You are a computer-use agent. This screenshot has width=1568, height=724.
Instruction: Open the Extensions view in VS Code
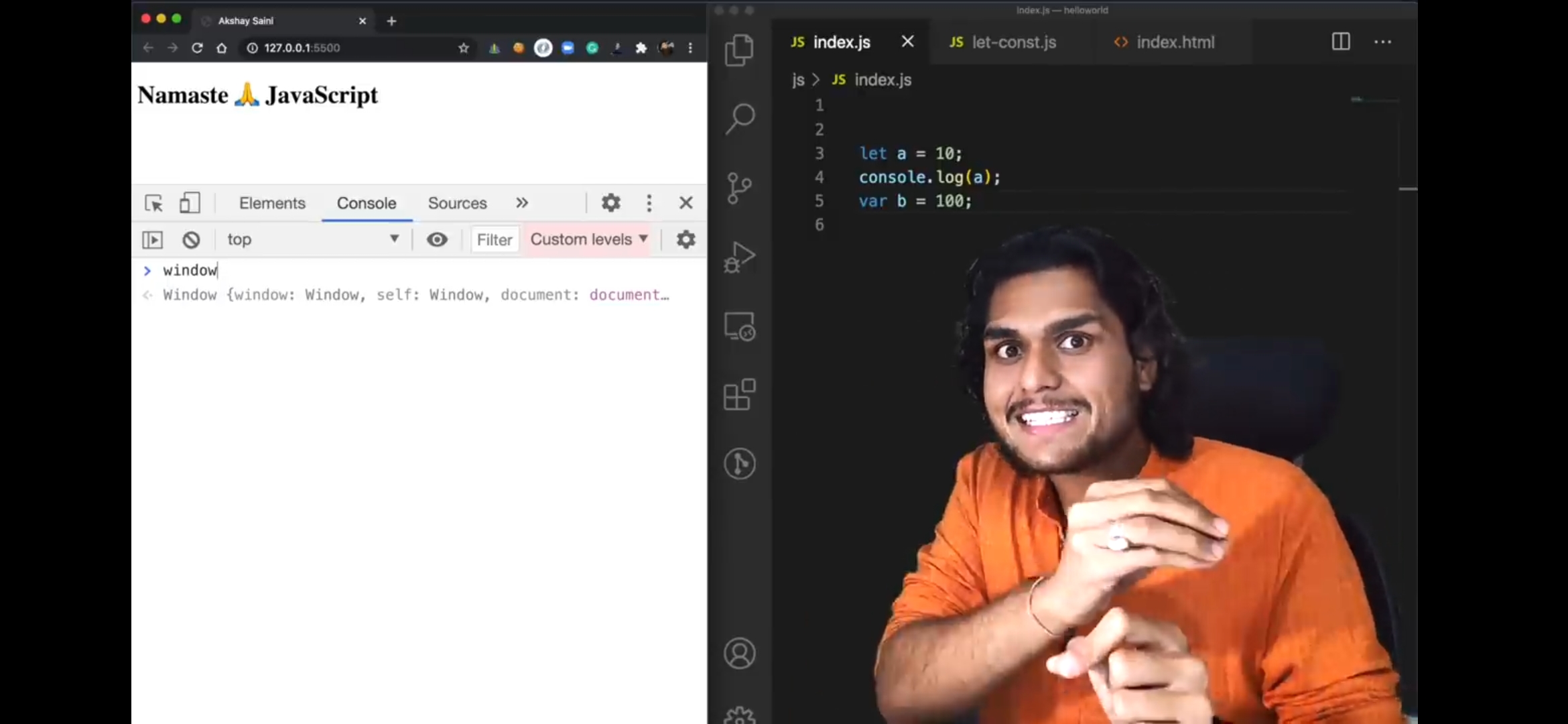tap(739, 394)
